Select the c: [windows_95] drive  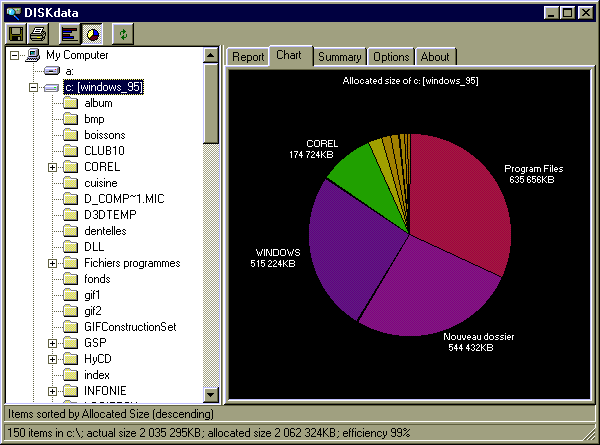pyautogui.click(x=102, y=88)
